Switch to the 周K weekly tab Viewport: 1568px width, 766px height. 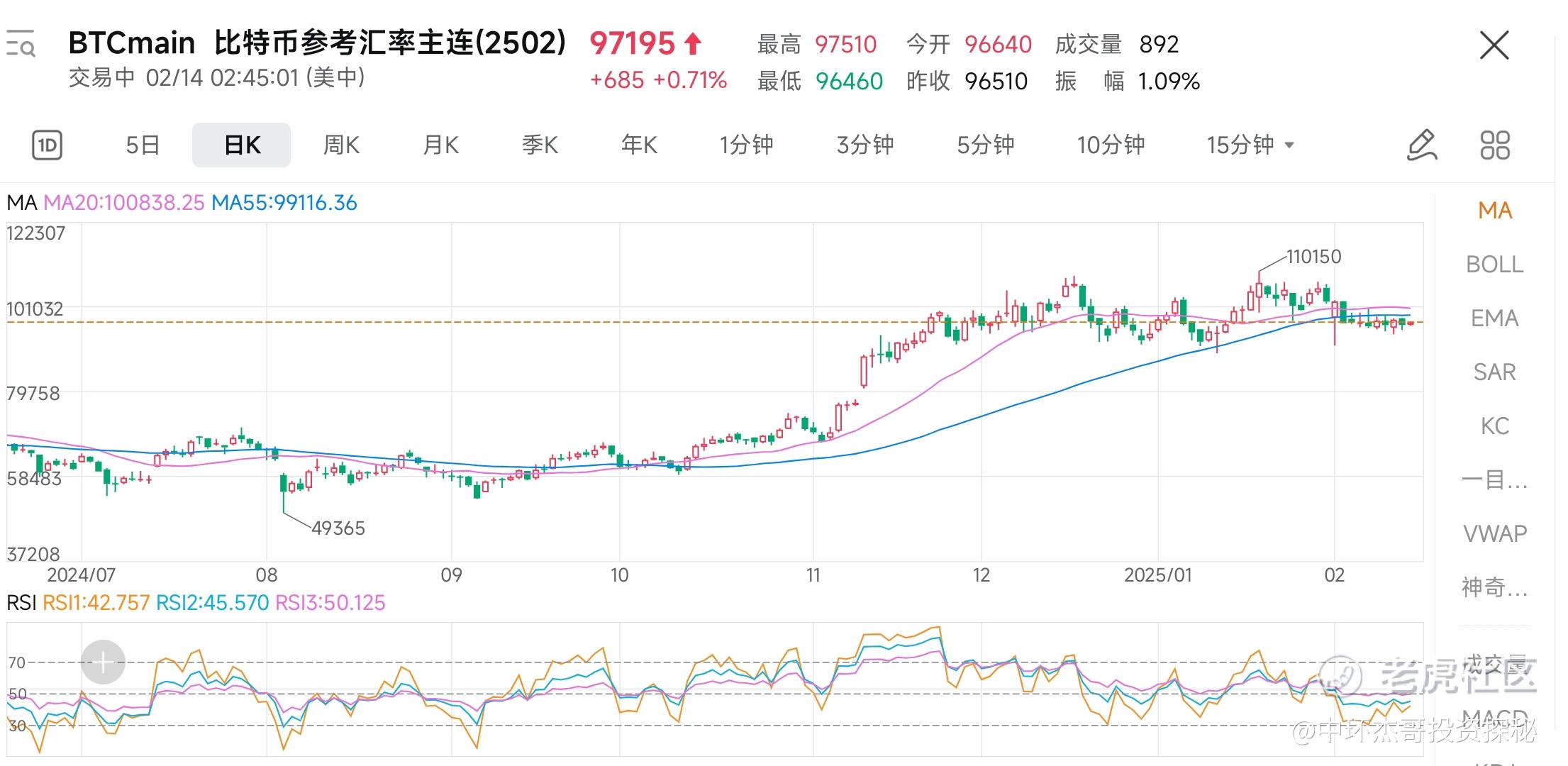tap(341, 145)
